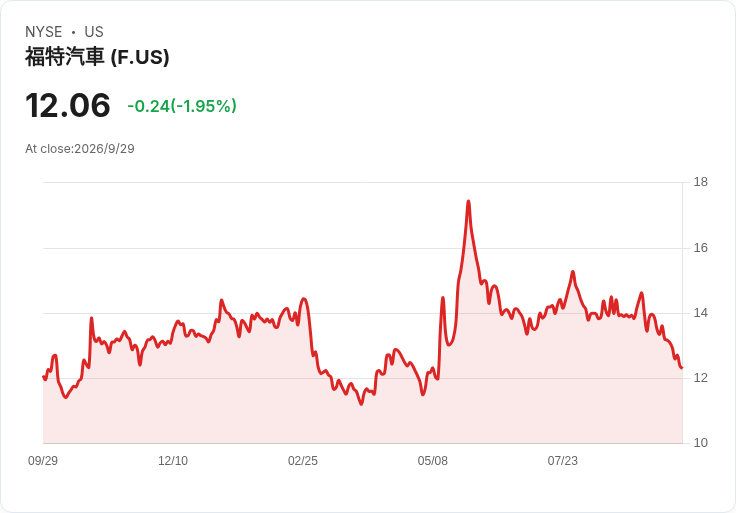Click the dot separator between NYSE and US

[x=74, y=32]
